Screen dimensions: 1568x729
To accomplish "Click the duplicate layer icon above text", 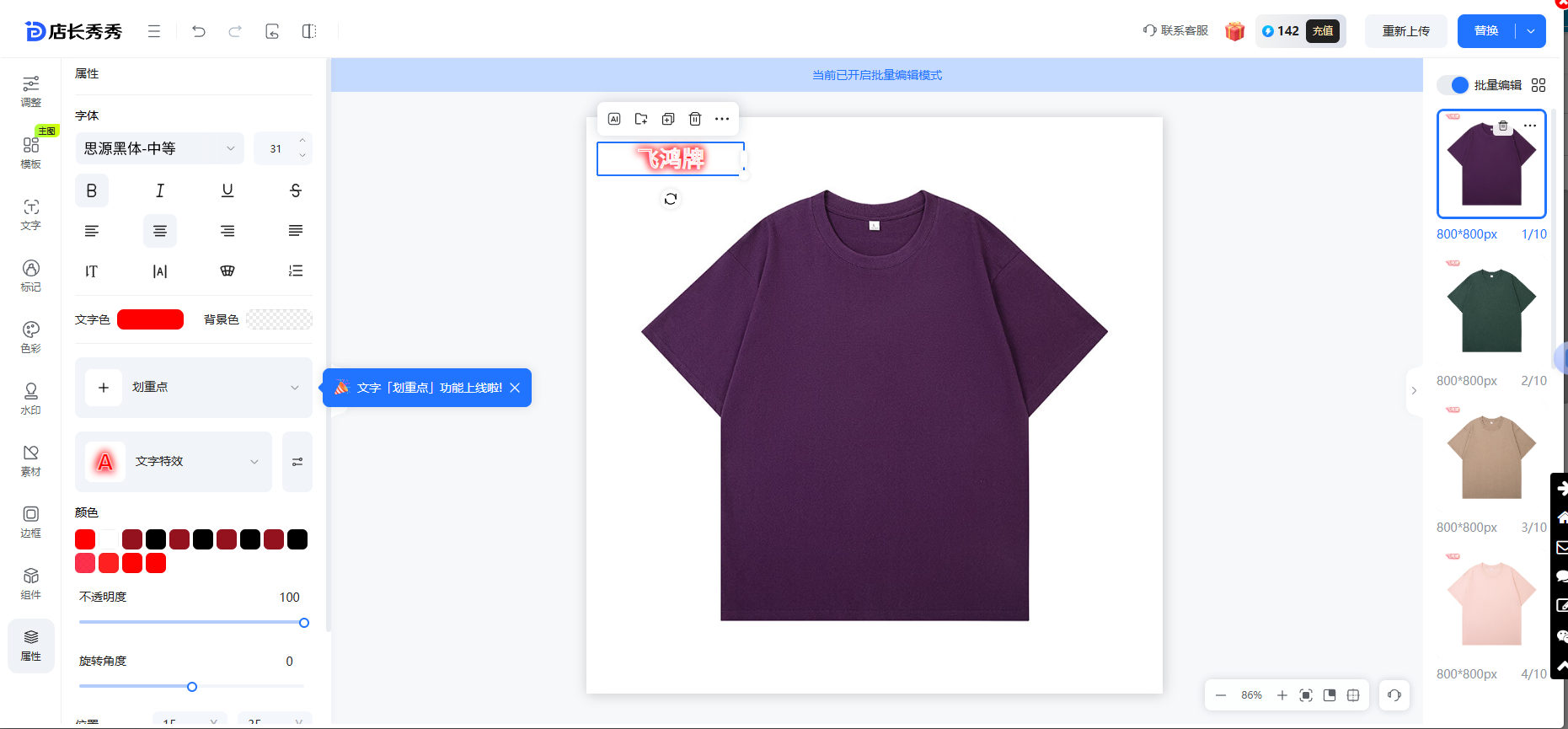I will click(x=668, y=119).
